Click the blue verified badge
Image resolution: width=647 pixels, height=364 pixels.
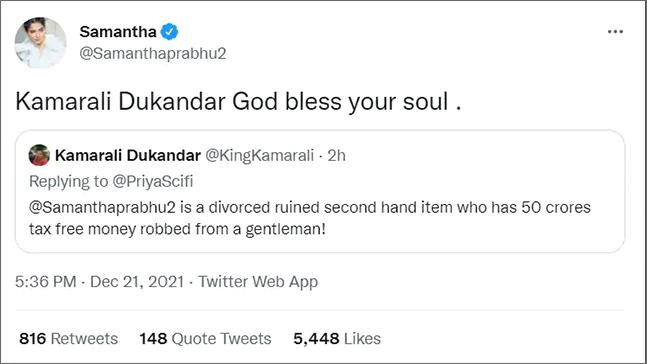click(169, 32)
